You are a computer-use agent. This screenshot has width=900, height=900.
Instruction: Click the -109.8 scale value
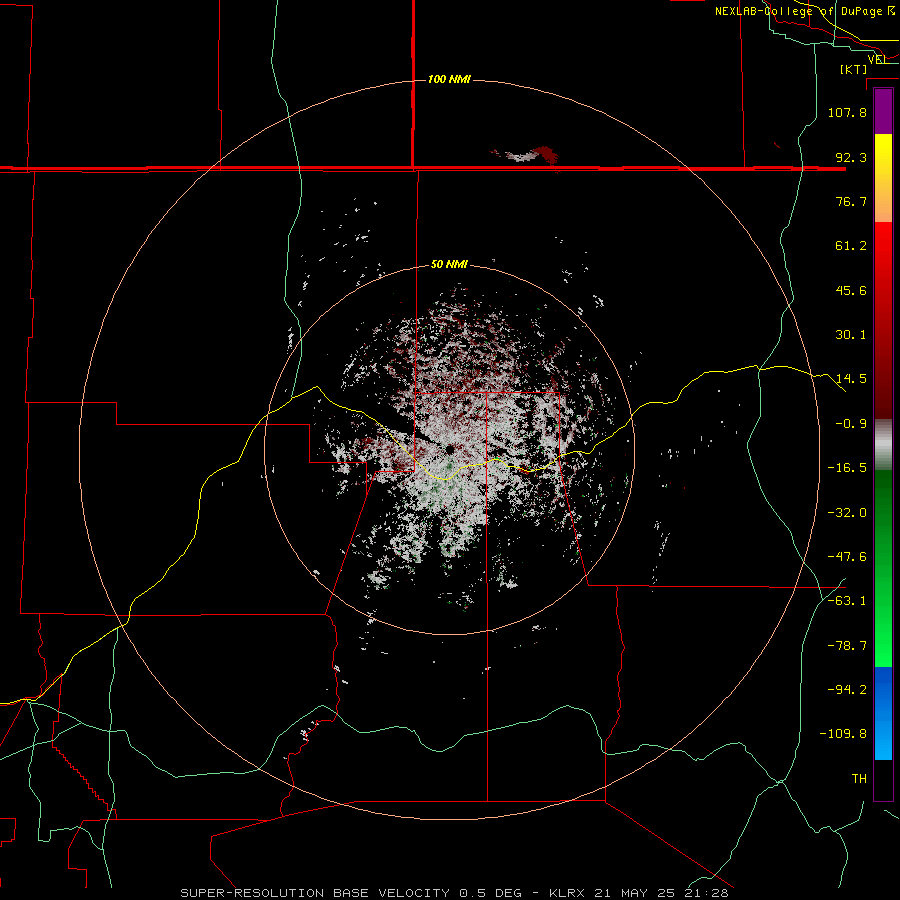pos(843,734)
